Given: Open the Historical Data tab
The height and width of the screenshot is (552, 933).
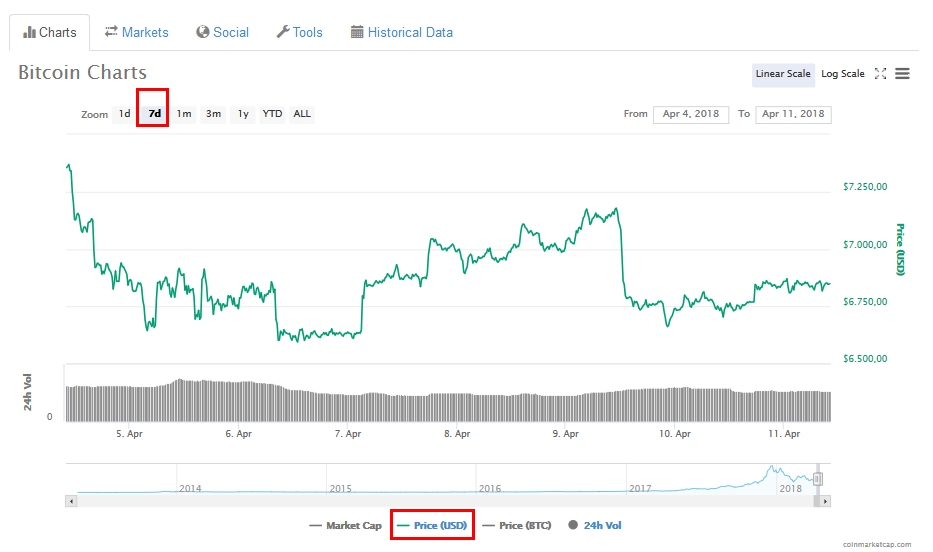Looking at the screenshot, I should click(x=402, y=33).
